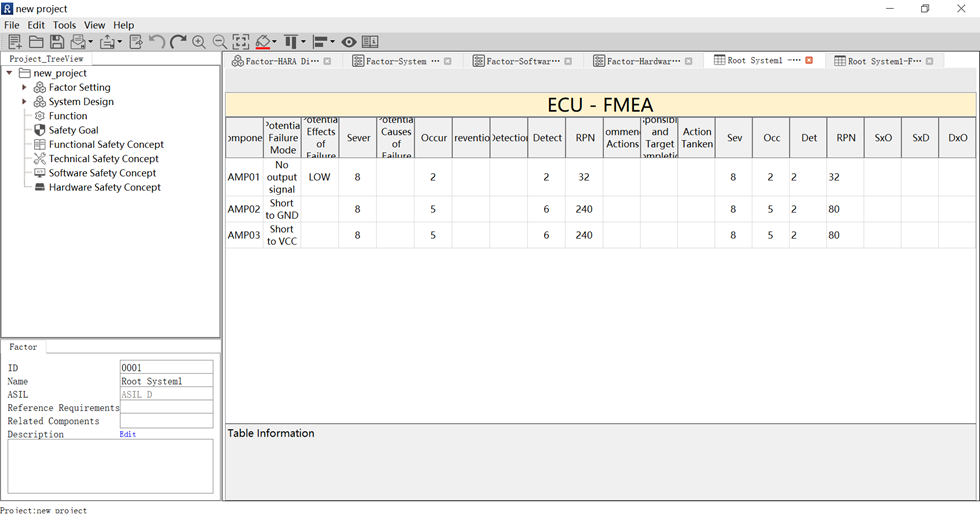The image size is (980, 520).
Task: Expand the Factor Setting tree node
Action: pyautogui.click(x=25, y=88)
